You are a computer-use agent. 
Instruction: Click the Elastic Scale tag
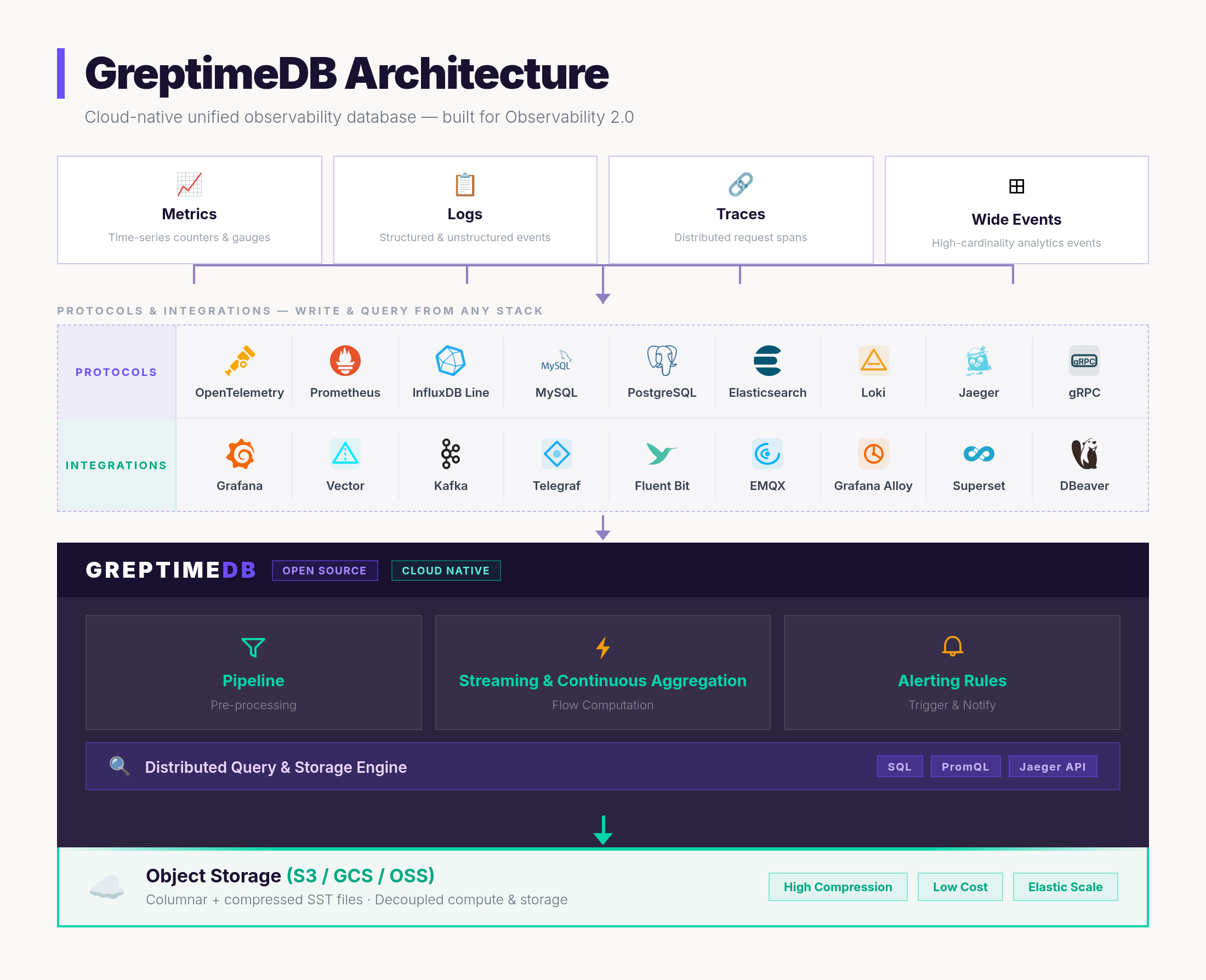click(x=1065, y=886)
